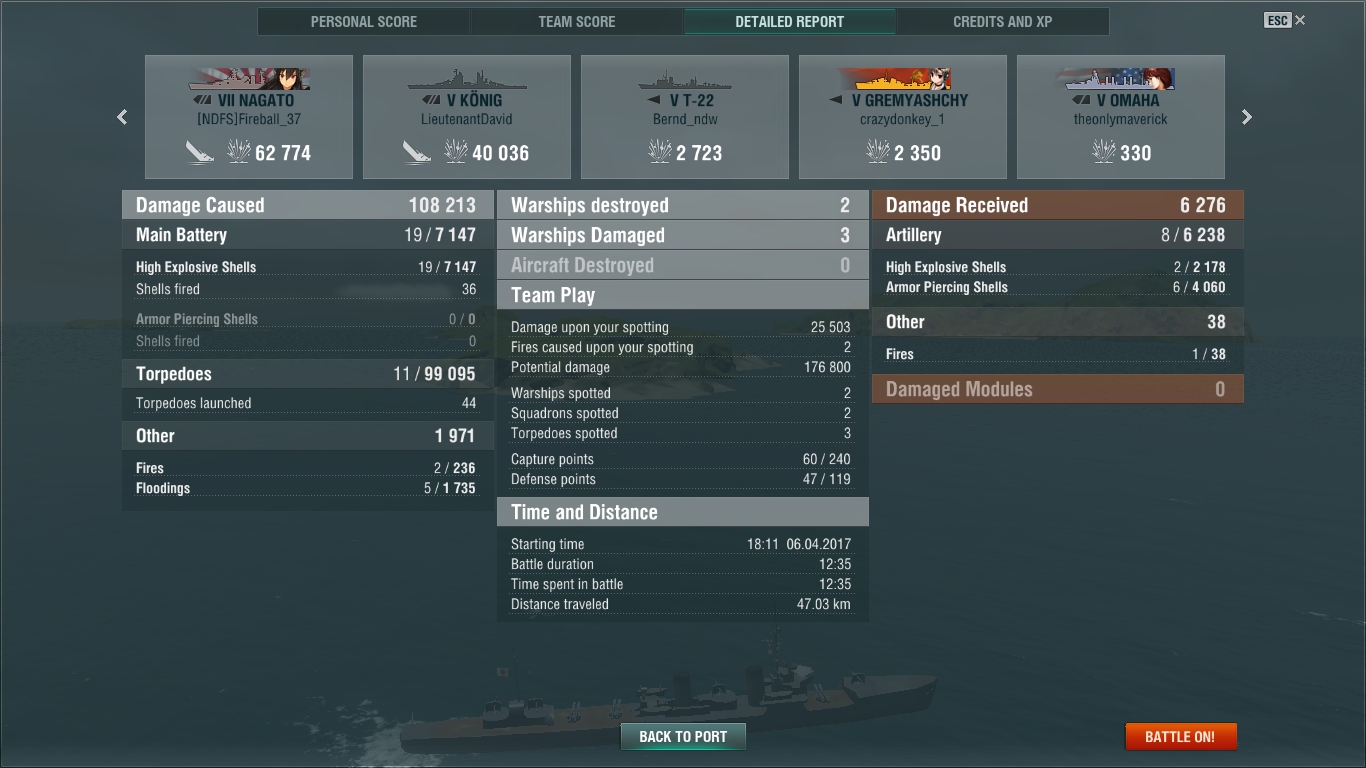Image resolution: width=1366 pixels, height=768 pixels.
Task: Select the Nagato card of Fireball_37
Action: click(x=249, y=117)
